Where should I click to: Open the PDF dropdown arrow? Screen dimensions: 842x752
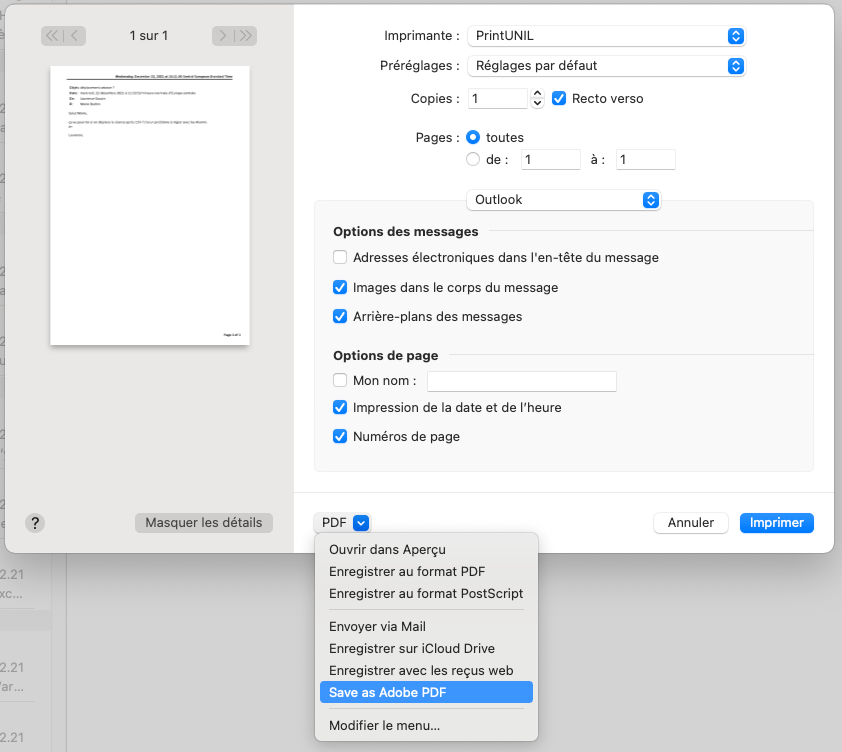pos(361,522)
